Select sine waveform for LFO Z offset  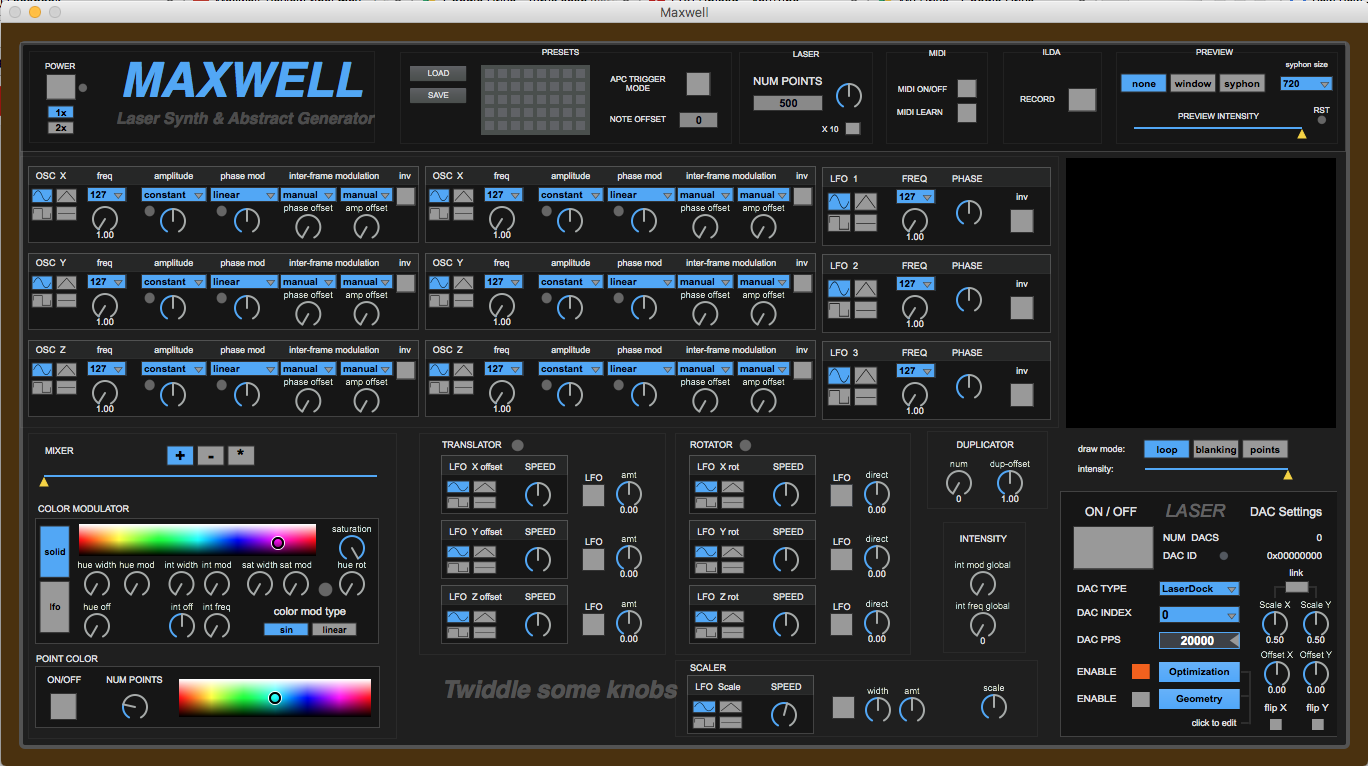pos(457,617)
